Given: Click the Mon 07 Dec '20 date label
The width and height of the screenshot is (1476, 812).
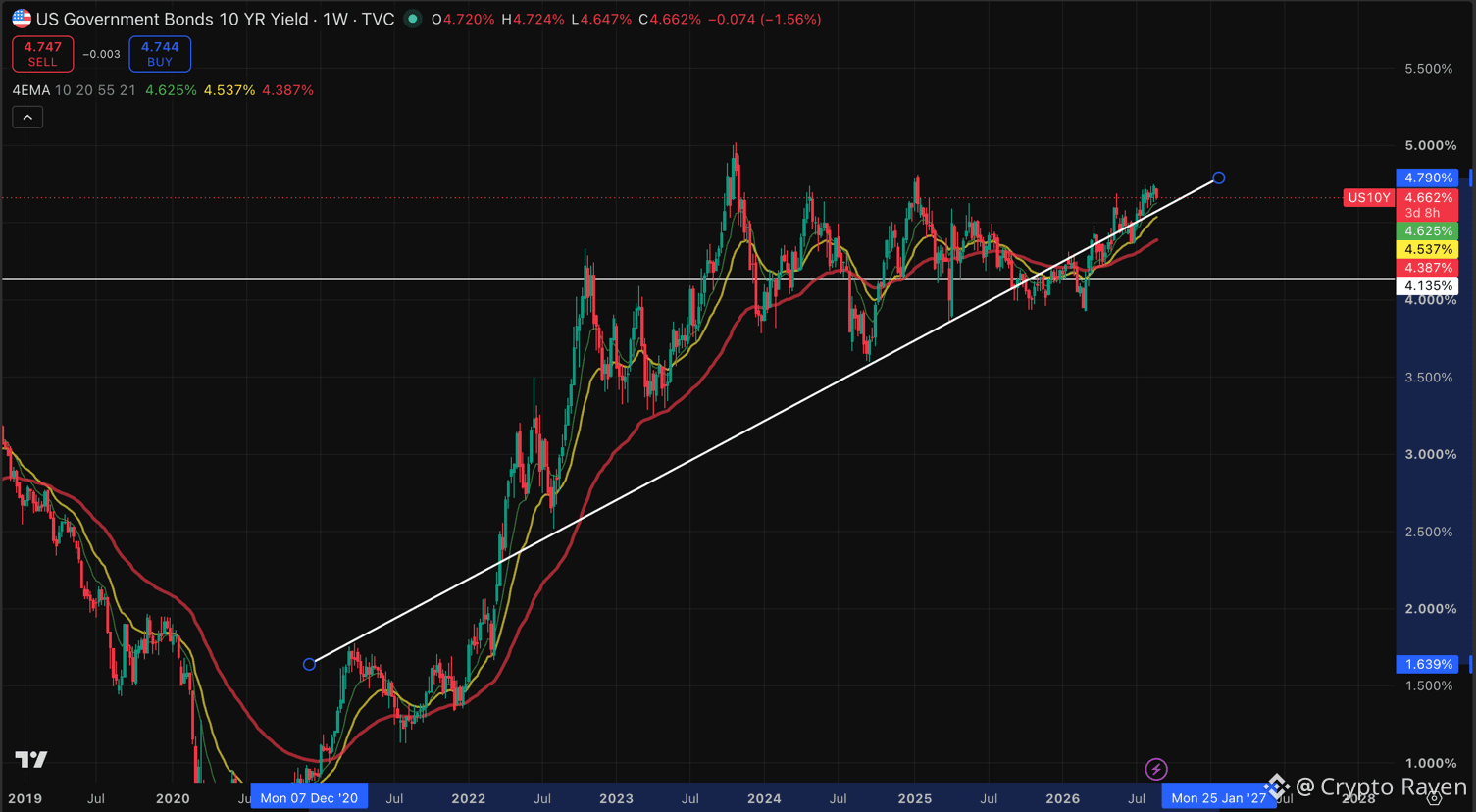Looking at the screenshot, I should pos(309,797).
